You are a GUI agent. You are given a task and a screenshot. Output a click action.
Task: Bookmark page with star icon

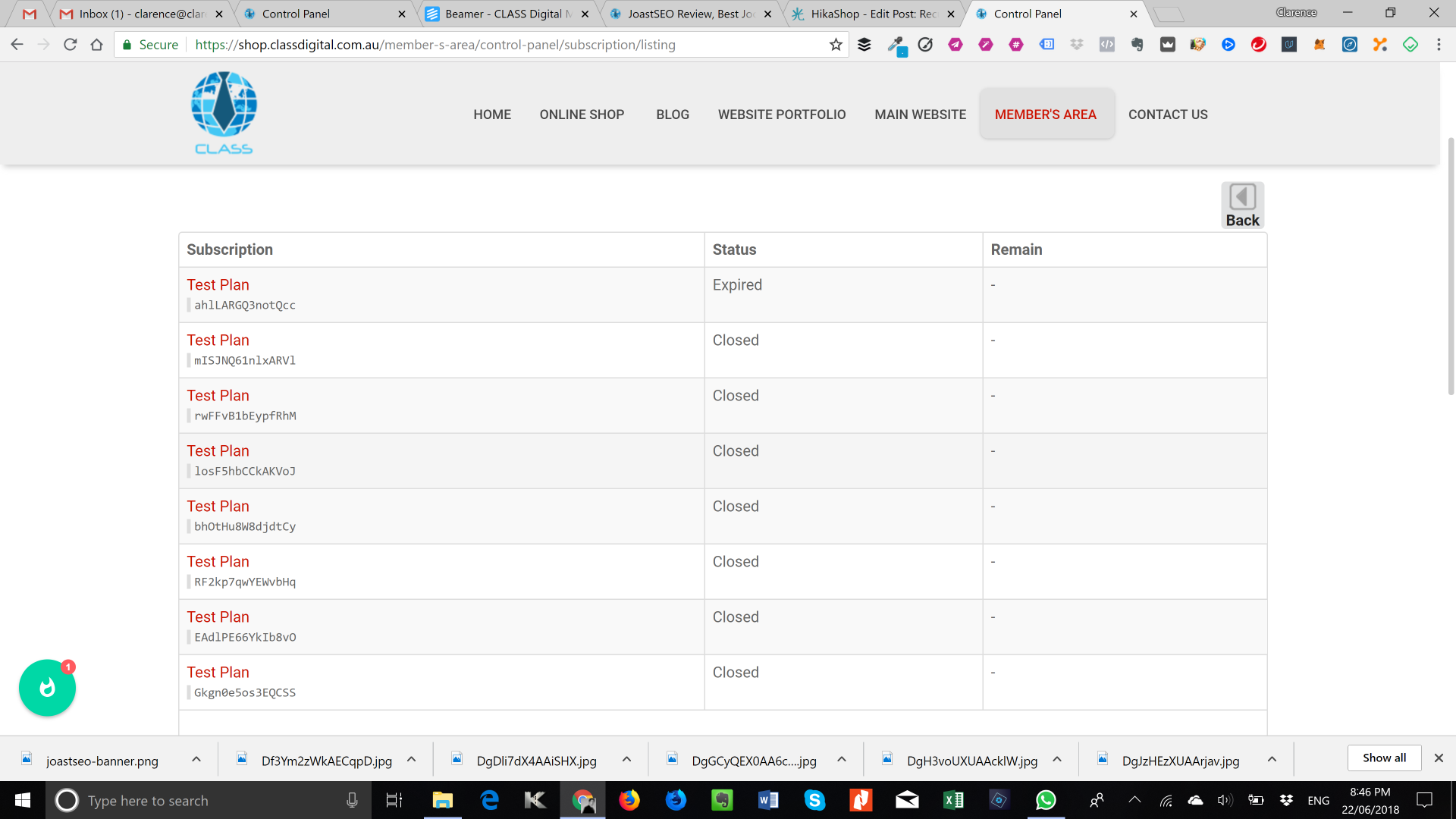pyautogui.click(x=836, y=45)
